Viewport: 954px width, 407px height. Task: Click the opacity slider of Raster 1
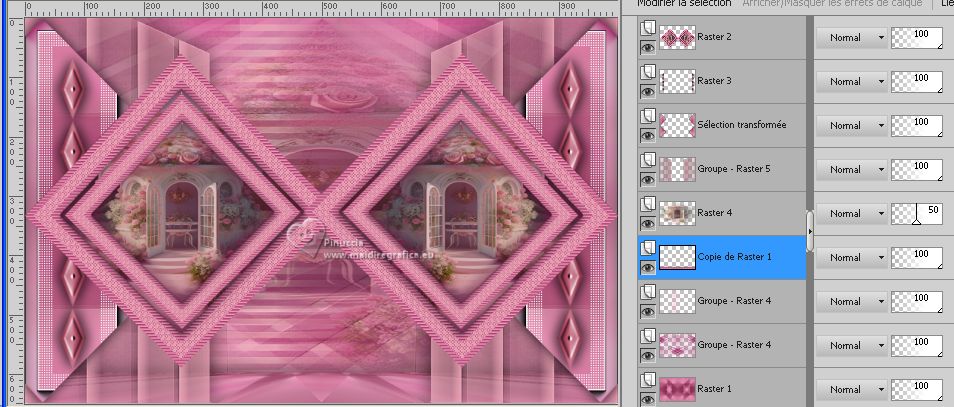coord(917,389)
